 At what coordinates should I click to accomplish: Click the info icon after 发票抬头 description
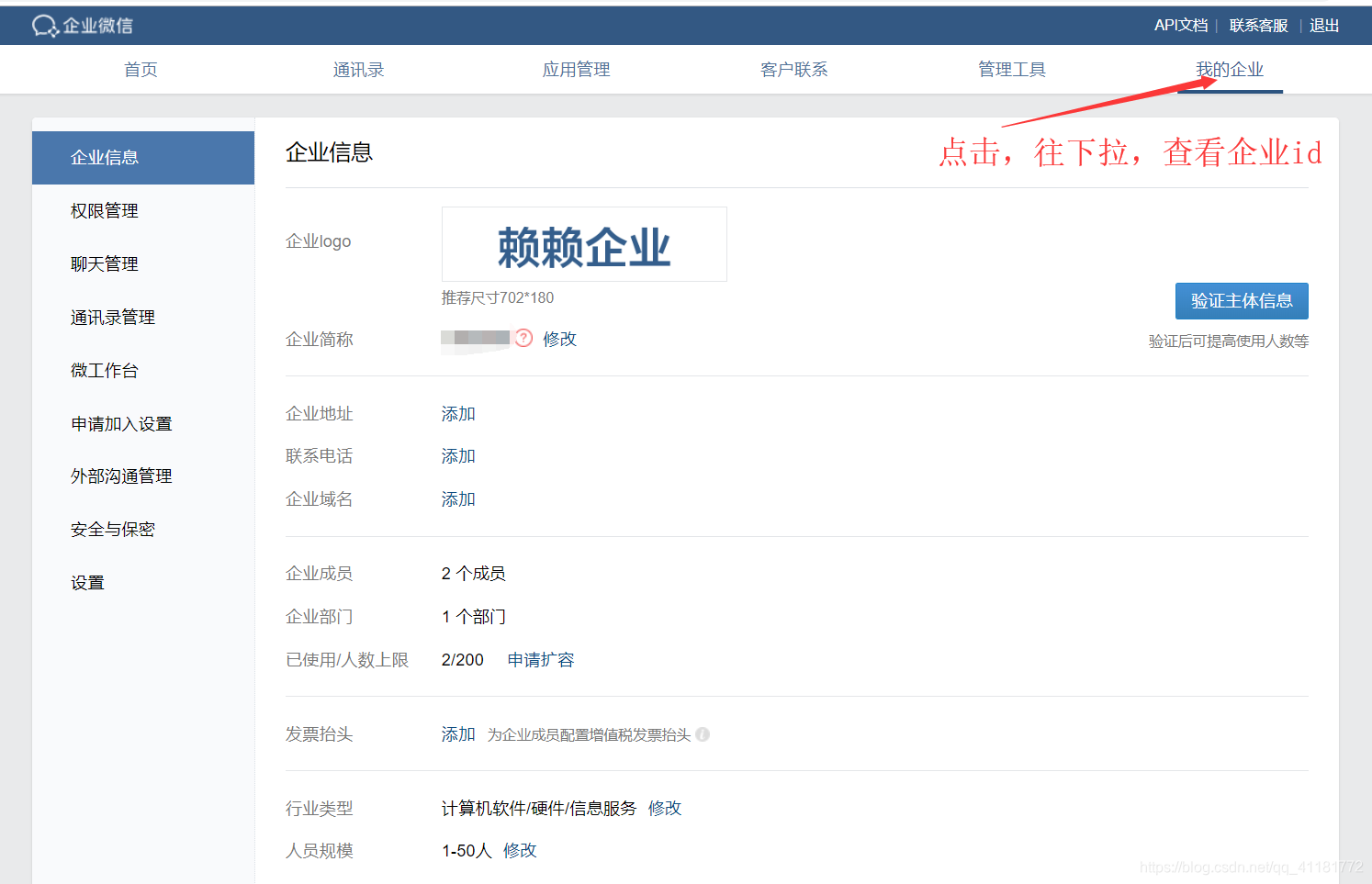703,734
